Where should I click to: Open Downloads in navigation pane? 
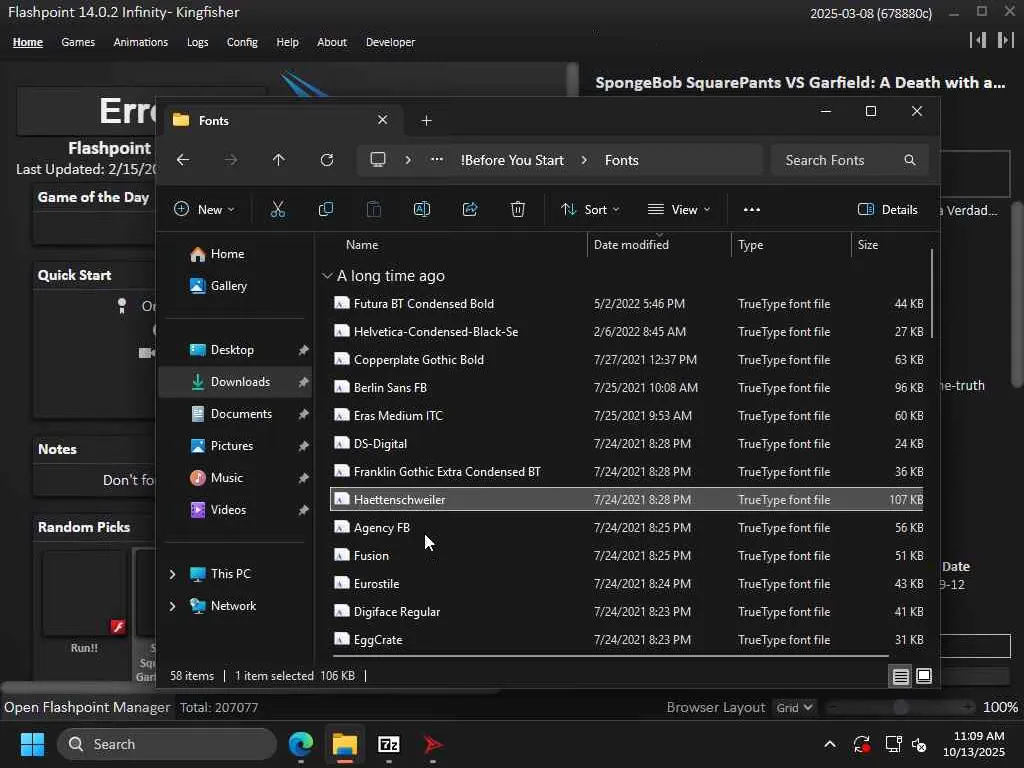(235, 382)
